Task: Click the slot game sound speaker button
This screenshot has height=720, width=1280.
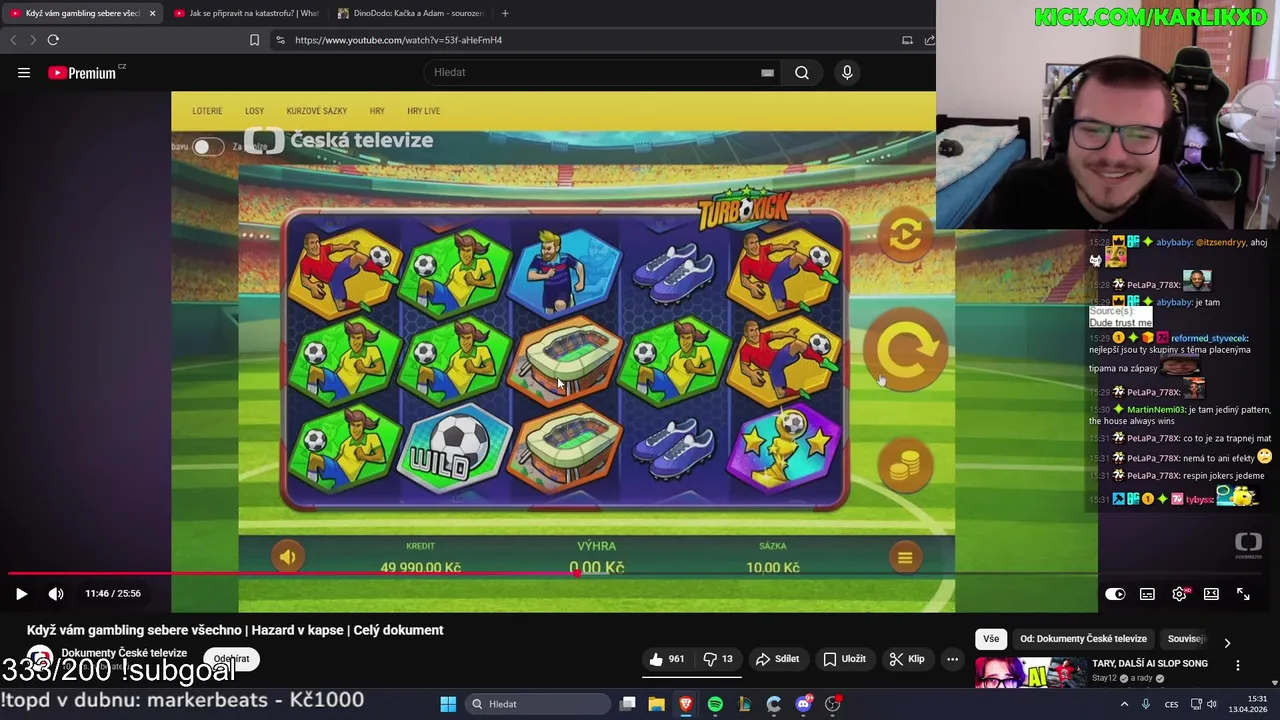Action: click(287, 557)
